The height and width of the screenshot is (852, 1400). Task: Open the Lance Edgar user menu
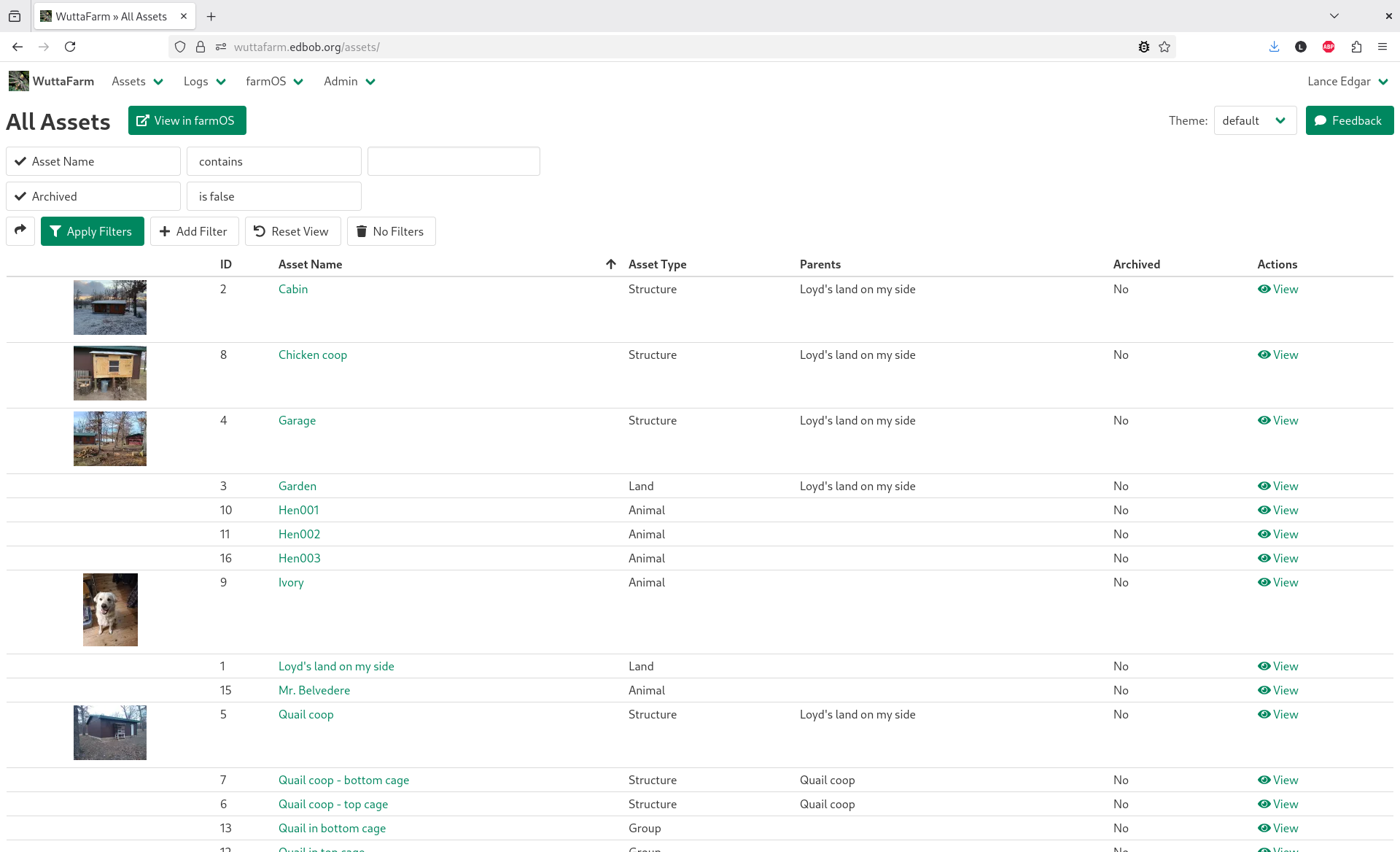(1346, 81)
